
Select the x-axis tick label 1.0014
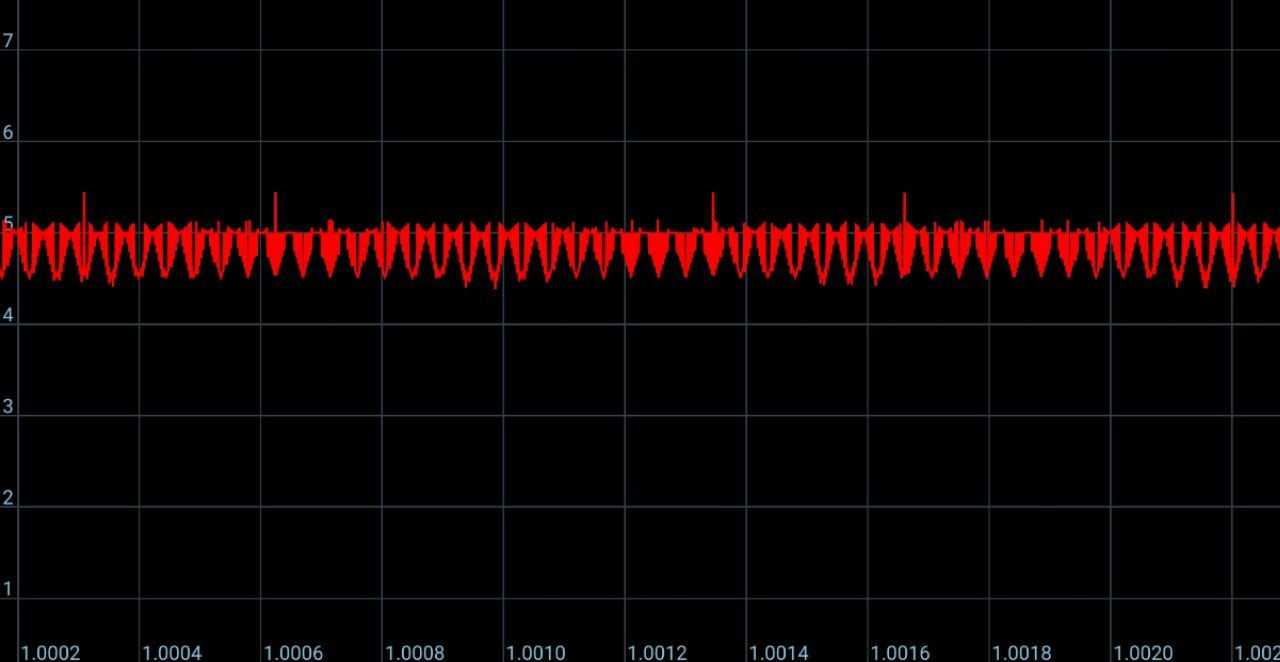pos(778,653)
